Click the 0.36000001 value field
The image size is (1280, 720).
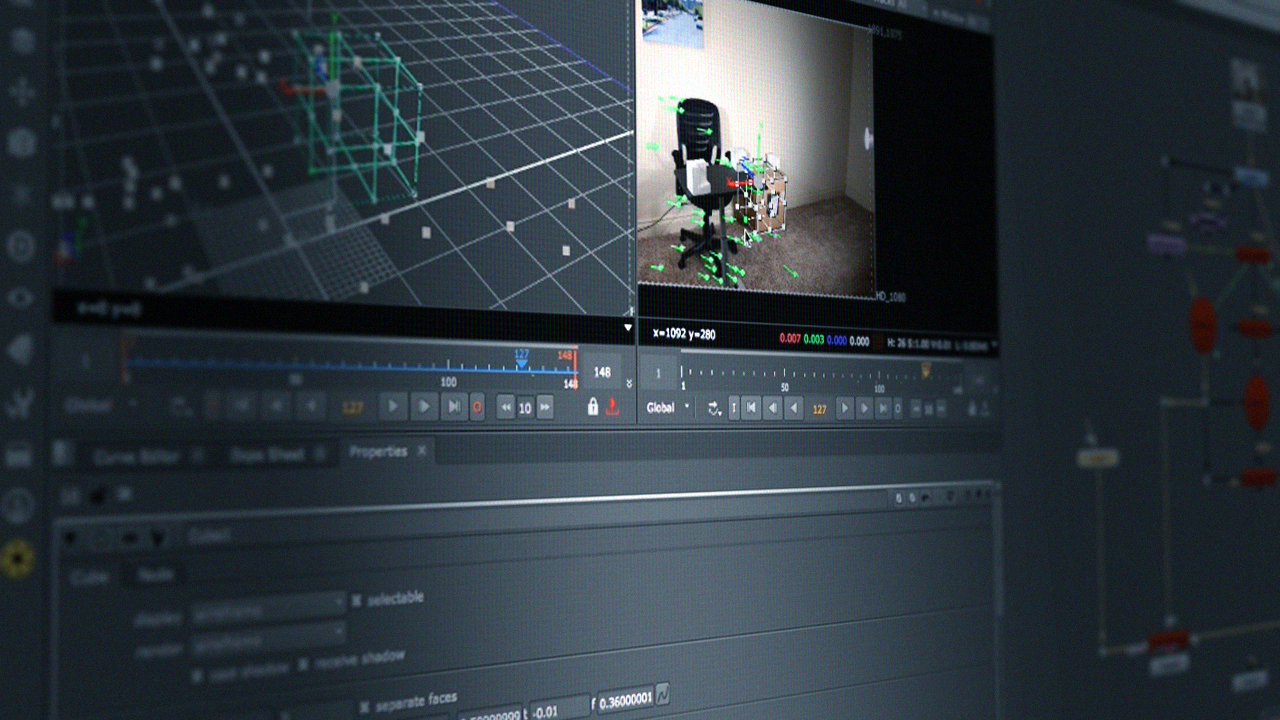(625, 698)
